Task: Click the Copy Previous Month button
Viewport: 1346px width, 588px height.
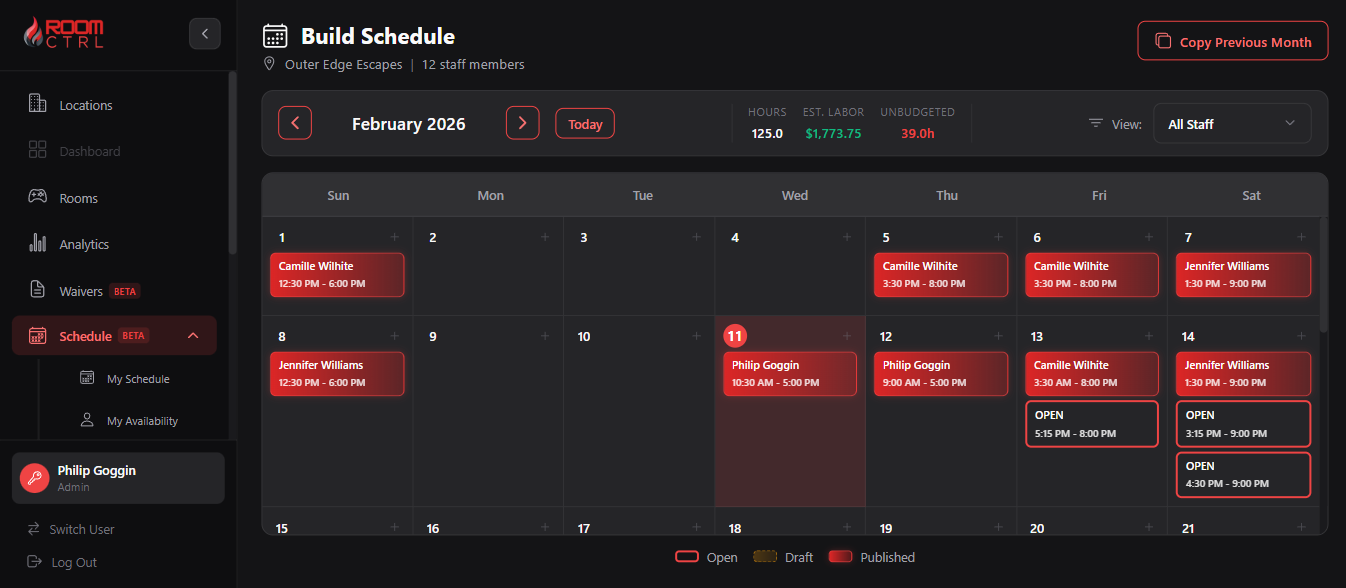Action: [x=1232, y=40]
